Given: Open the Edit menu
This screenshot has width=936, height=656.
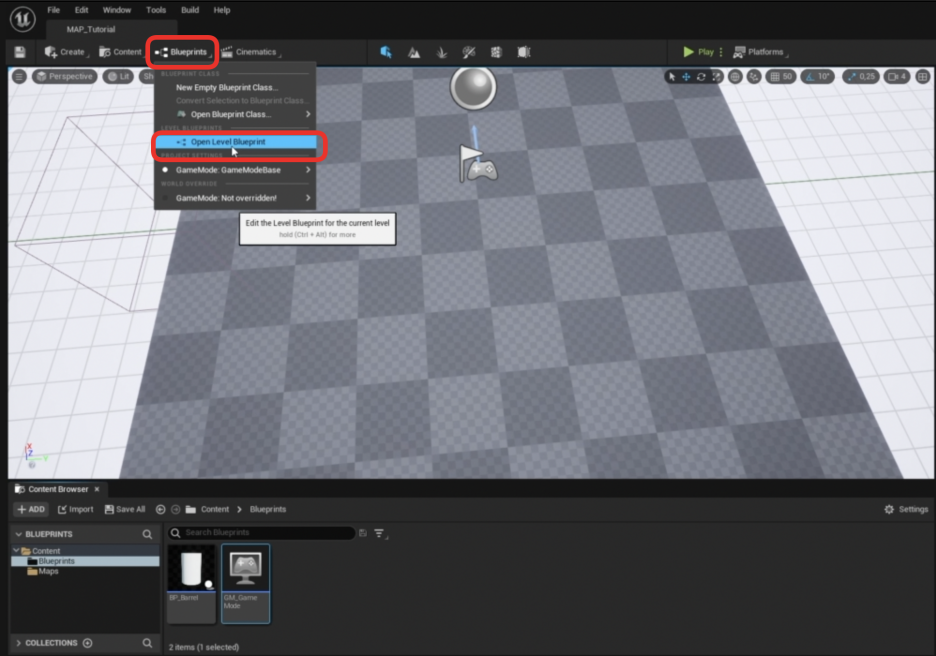Looking at the screenshot, I should 81,10.
